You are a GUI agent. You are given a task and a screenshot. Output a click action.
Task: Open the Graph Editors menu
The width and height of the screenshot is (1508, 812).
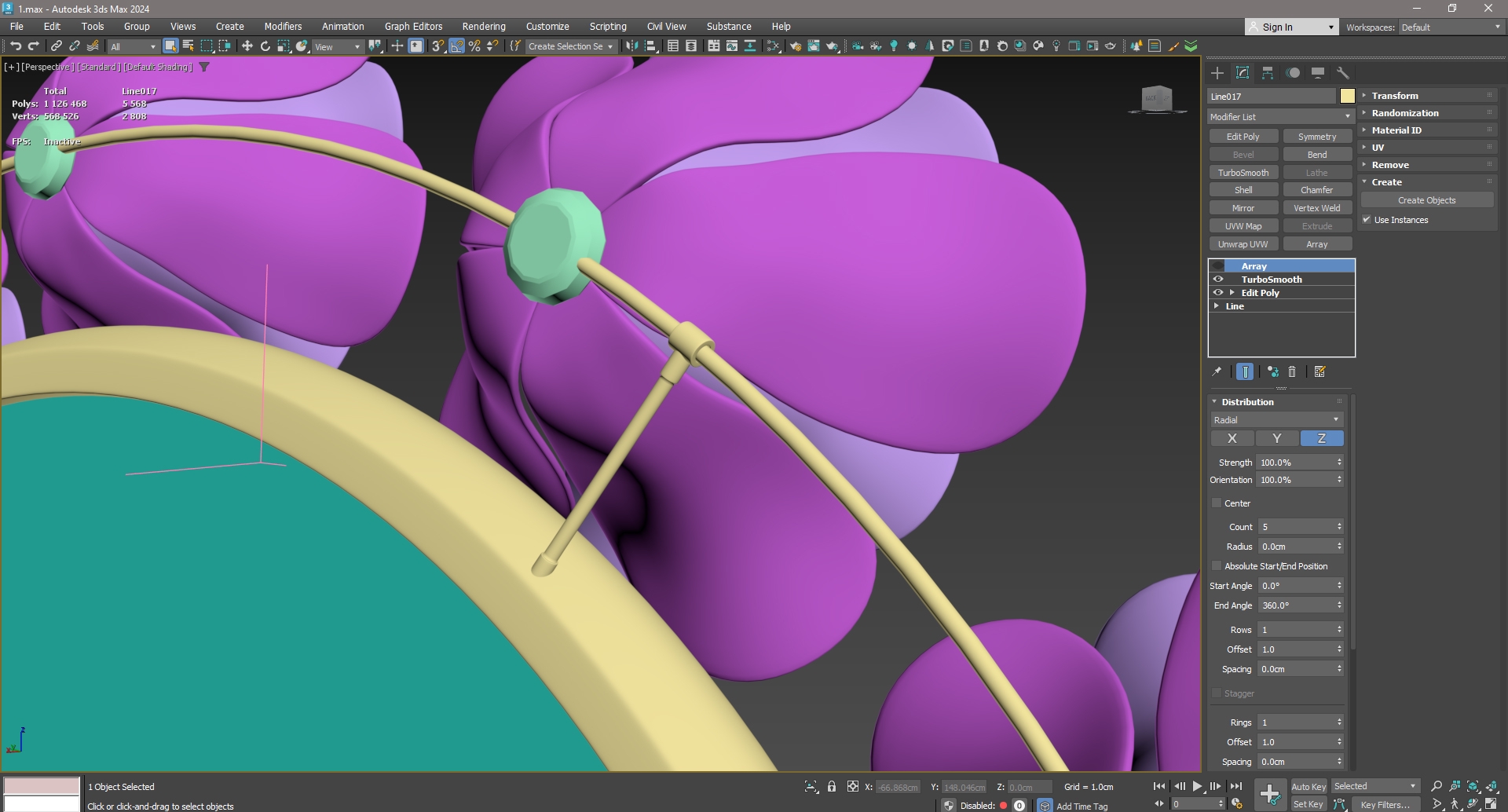pos(413,26)
